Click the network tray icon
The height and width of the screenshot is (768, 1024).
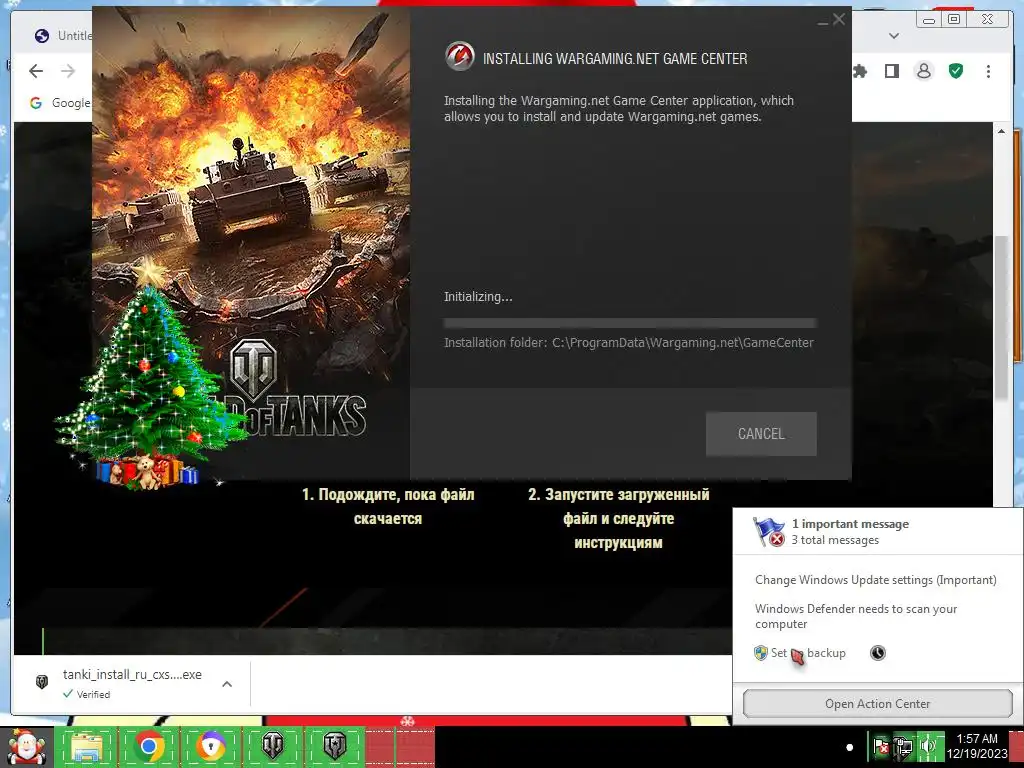pyautogui.click(x=904, y=746)
